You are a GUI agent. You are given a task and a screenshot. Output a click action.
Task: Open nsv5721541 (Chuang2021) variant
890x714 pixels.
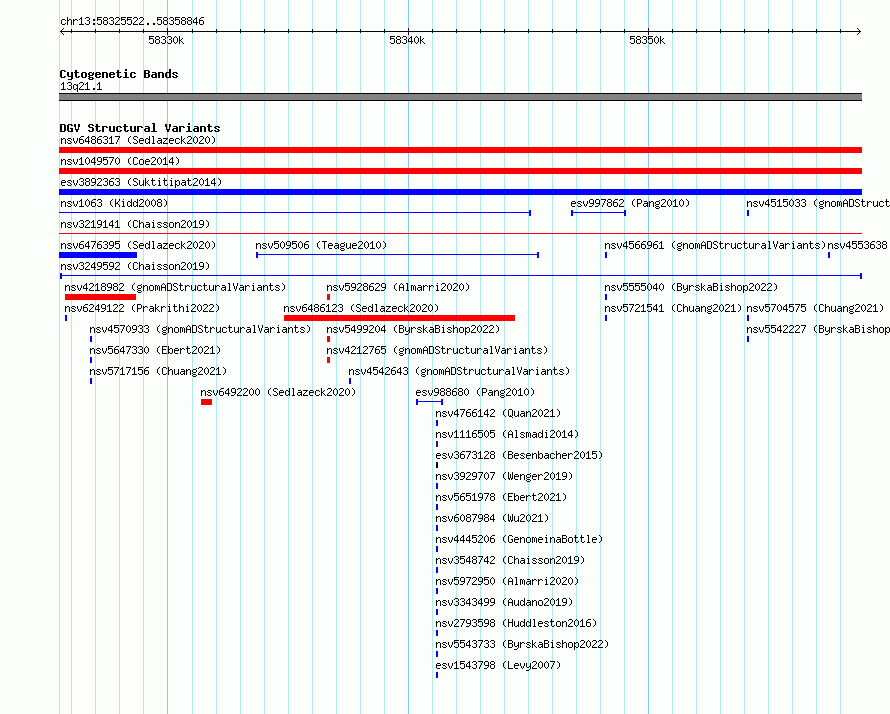673,308
